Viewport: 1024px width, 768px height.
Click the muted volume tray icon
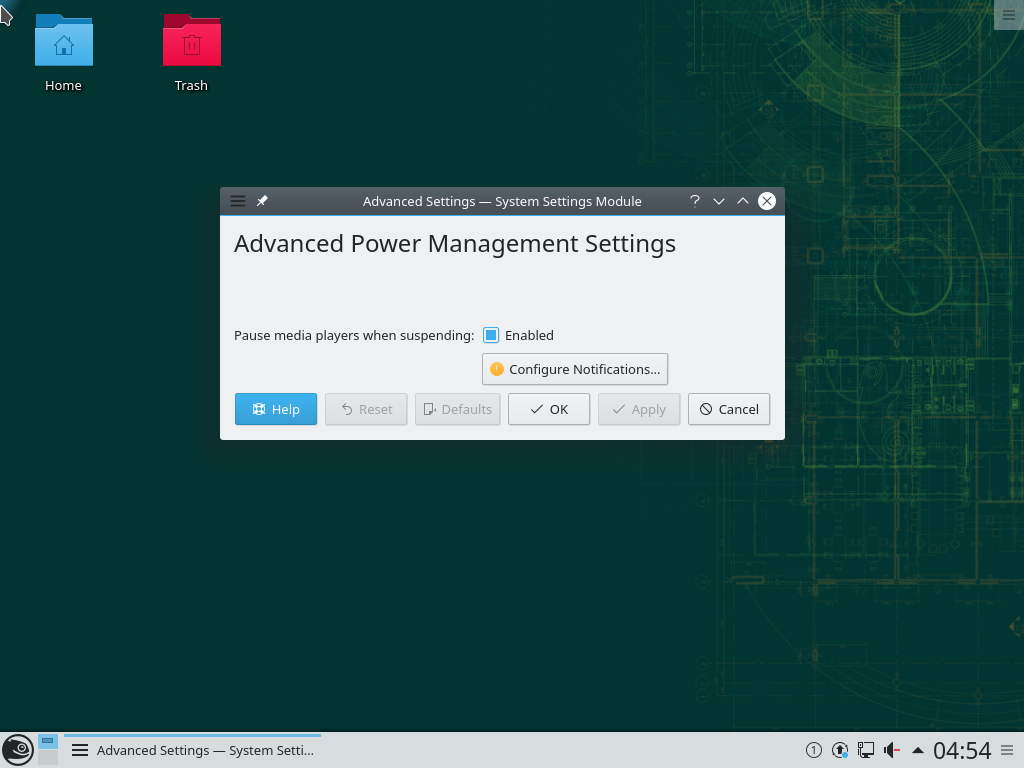891,750
